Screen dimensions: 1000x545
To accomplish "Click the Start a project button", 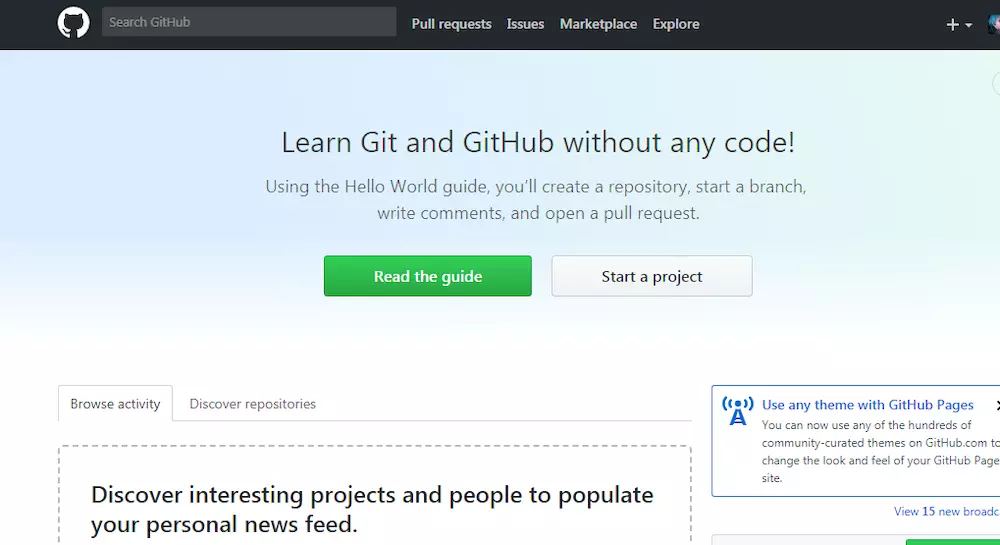I will (652, 276).
